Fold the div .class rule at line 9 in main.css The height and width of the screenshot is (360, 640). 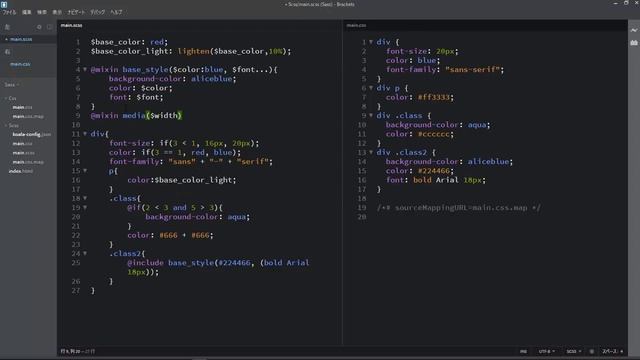click(371, 116)
